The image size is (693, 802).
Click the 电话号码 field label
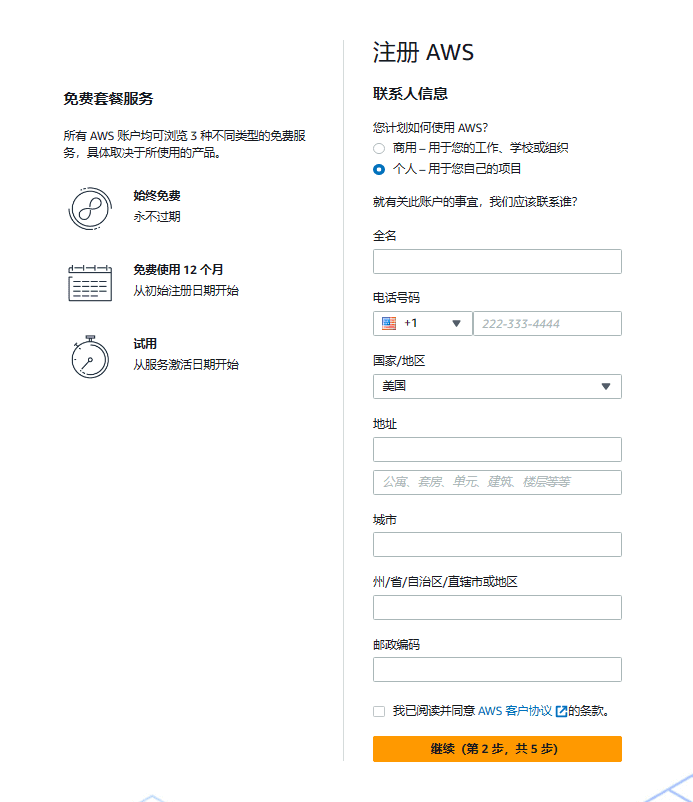click(x=396, y=298)
